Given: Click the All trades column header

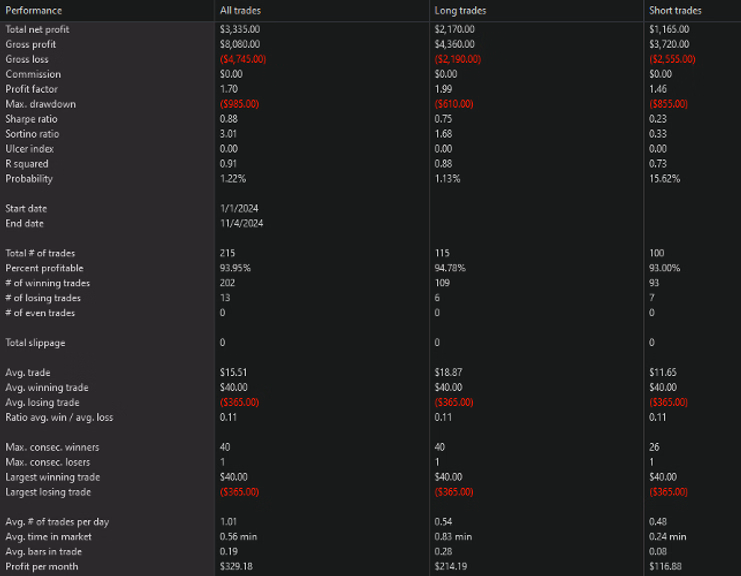Looking at the screenshot, I should tap(241, 10).
